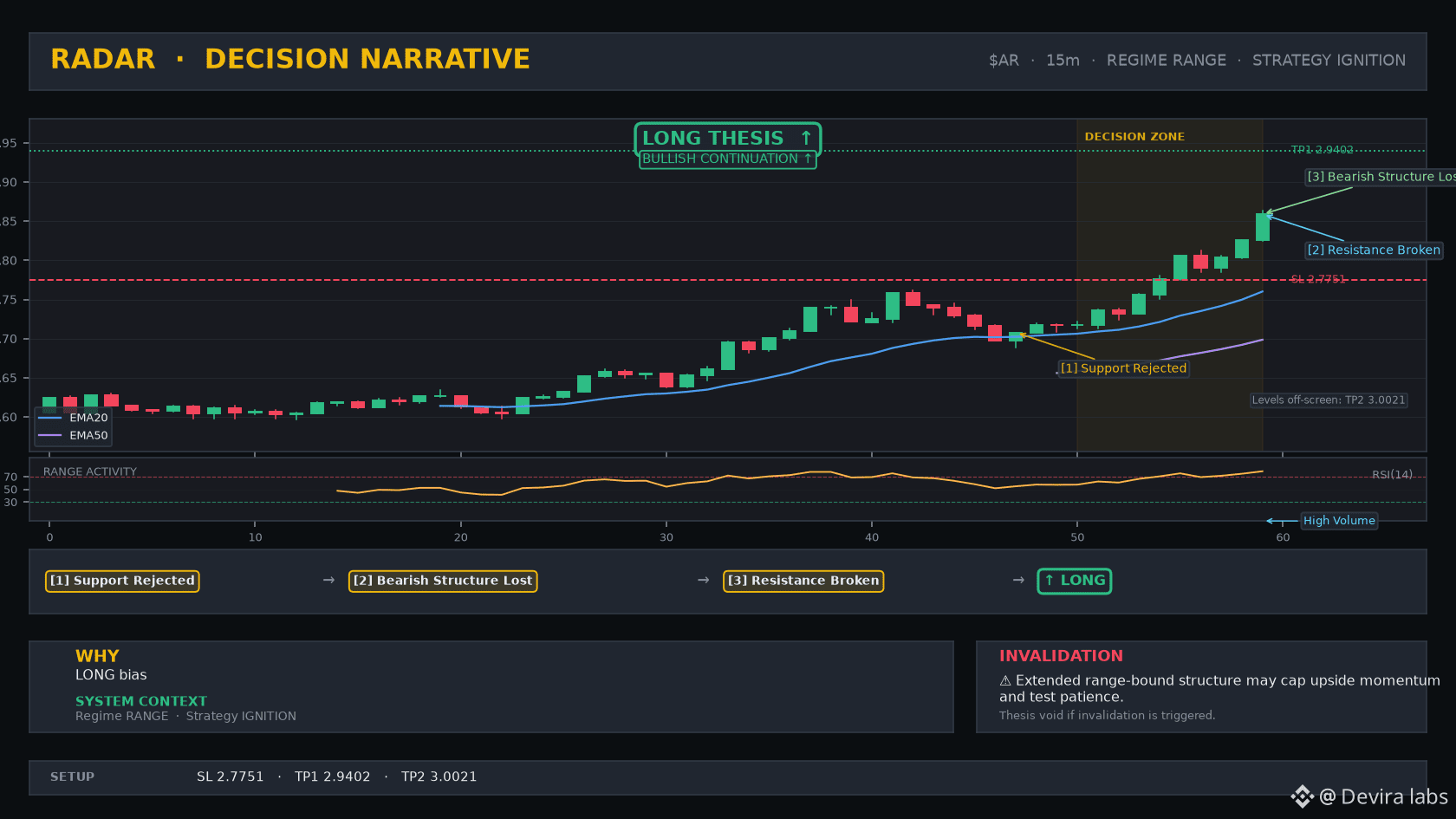Click the DECISION ZONE label on chart

pos(1134,137)
